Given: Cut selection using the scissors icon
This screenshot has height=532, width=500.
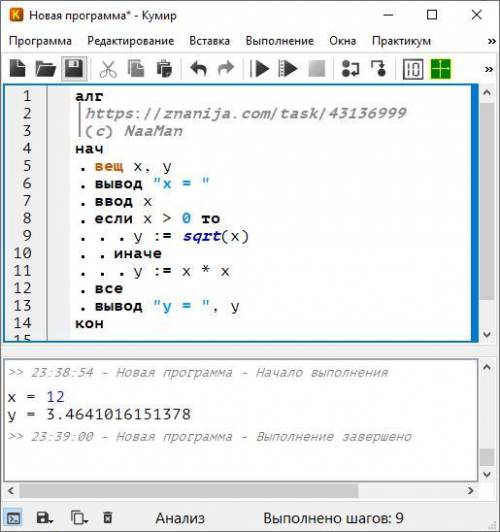Looking at the screenshot, I should pos(108,69).
